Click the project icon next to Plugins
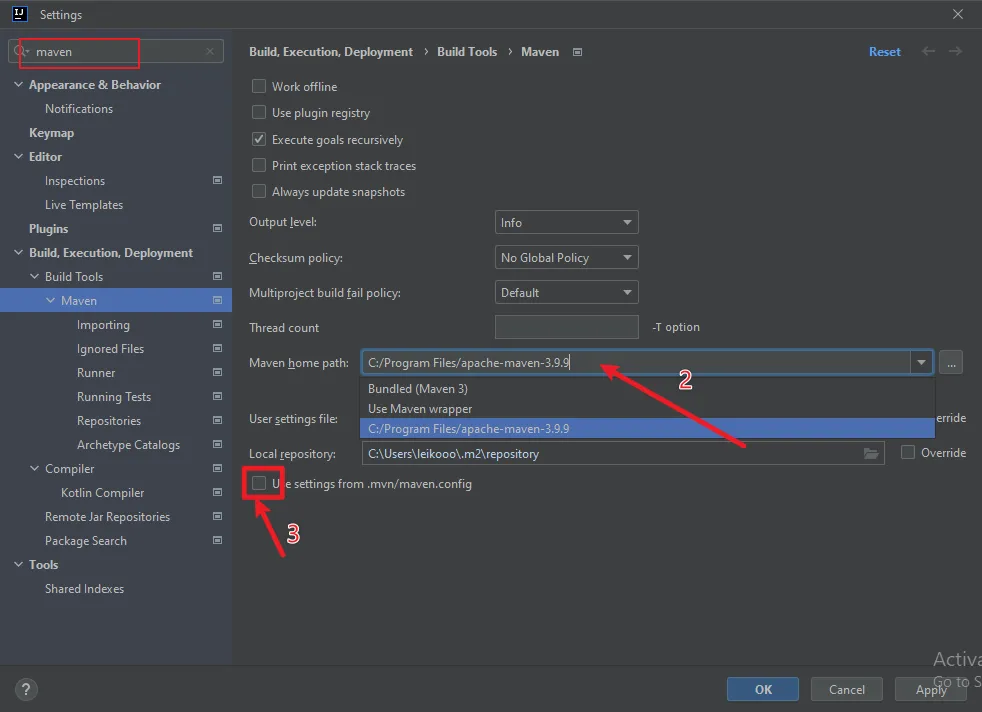Image resolution: width=982 pixels, height=712 pixels. (217, 229)
